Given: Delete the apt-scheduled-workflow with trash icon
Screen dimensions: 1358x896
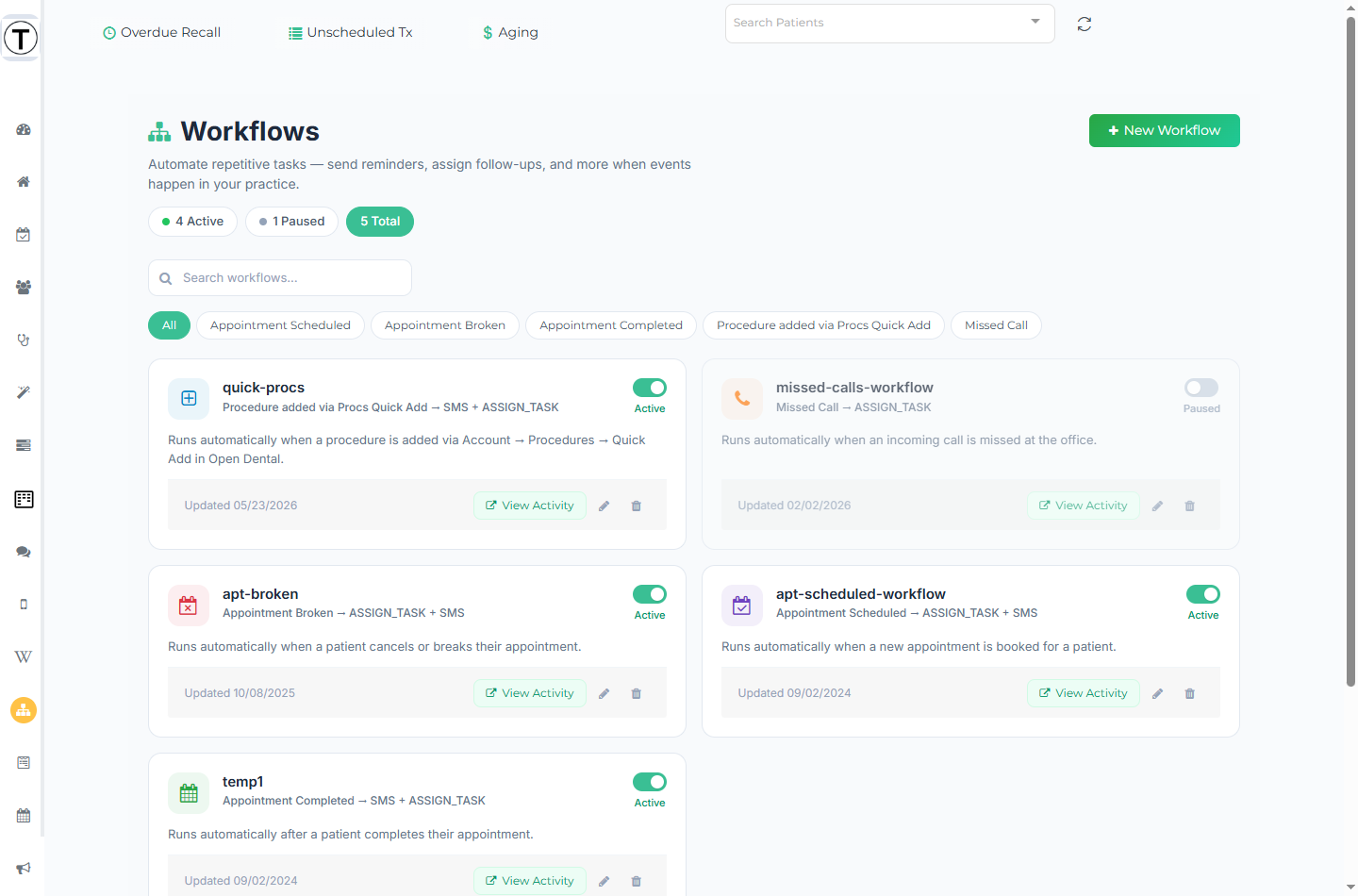Looking at the screenshot, I should (x=1190, y=693).
